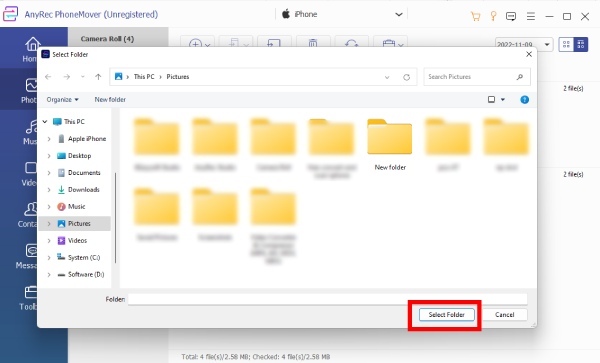
Task: Click the Select Folder button
Action: click(x=447, y=314)
